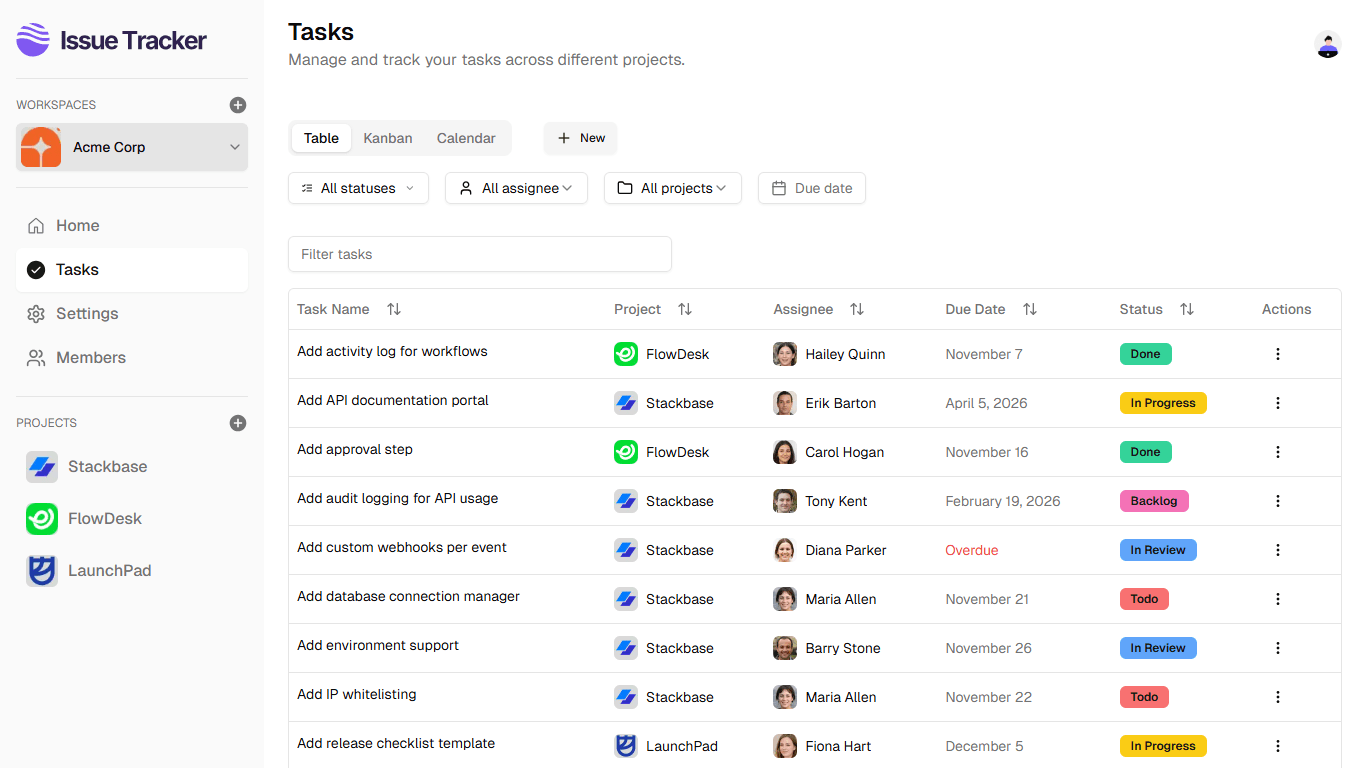
Task: Open the Due date filter
Action: click(811, 188)
